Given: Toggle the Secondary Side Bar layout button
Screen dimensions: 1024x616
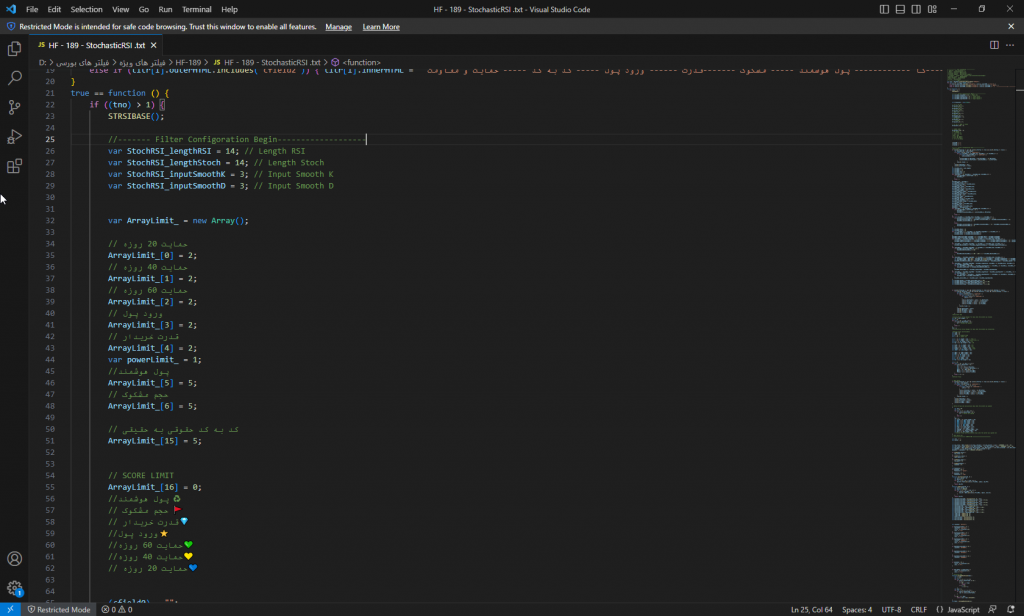Looking at the screenshot, I should click(x=918, y=9).
